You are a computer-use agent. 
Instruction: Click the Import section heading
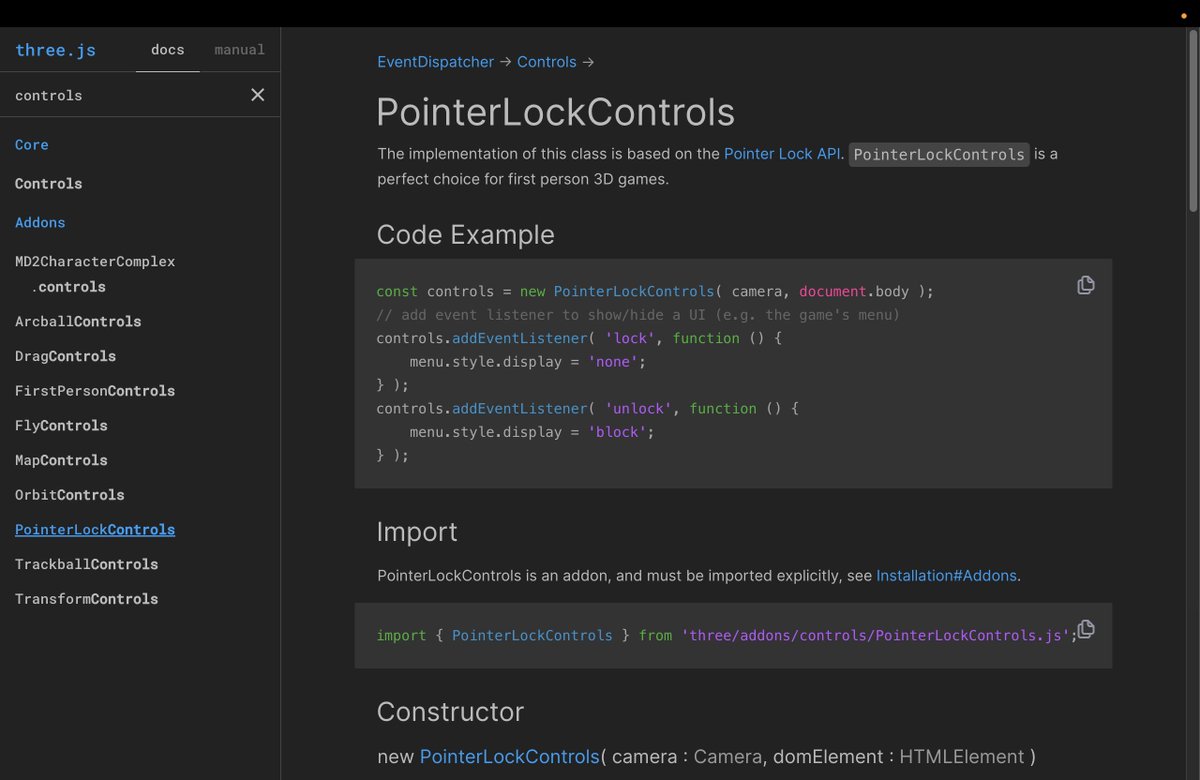tap(417, 532)
